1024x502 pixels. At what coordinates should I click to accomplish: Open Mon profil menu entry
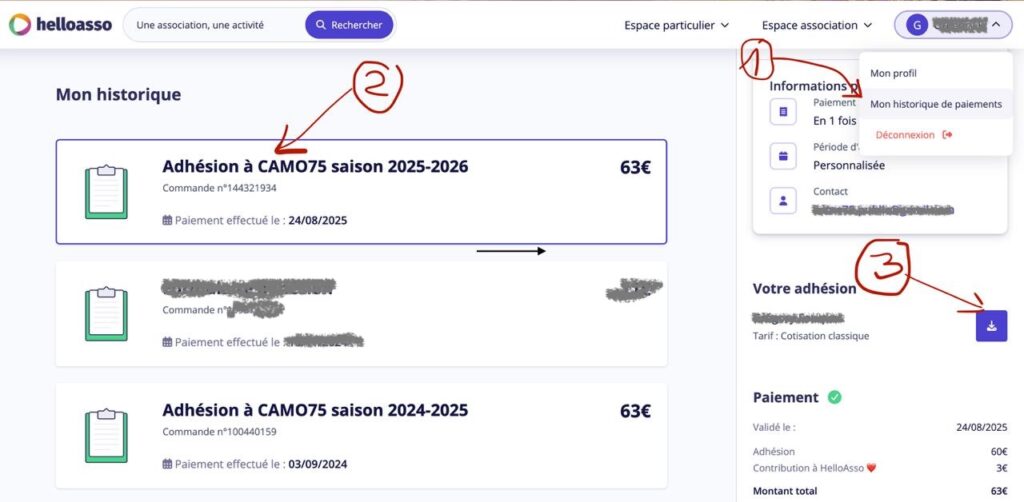[893, 73]
